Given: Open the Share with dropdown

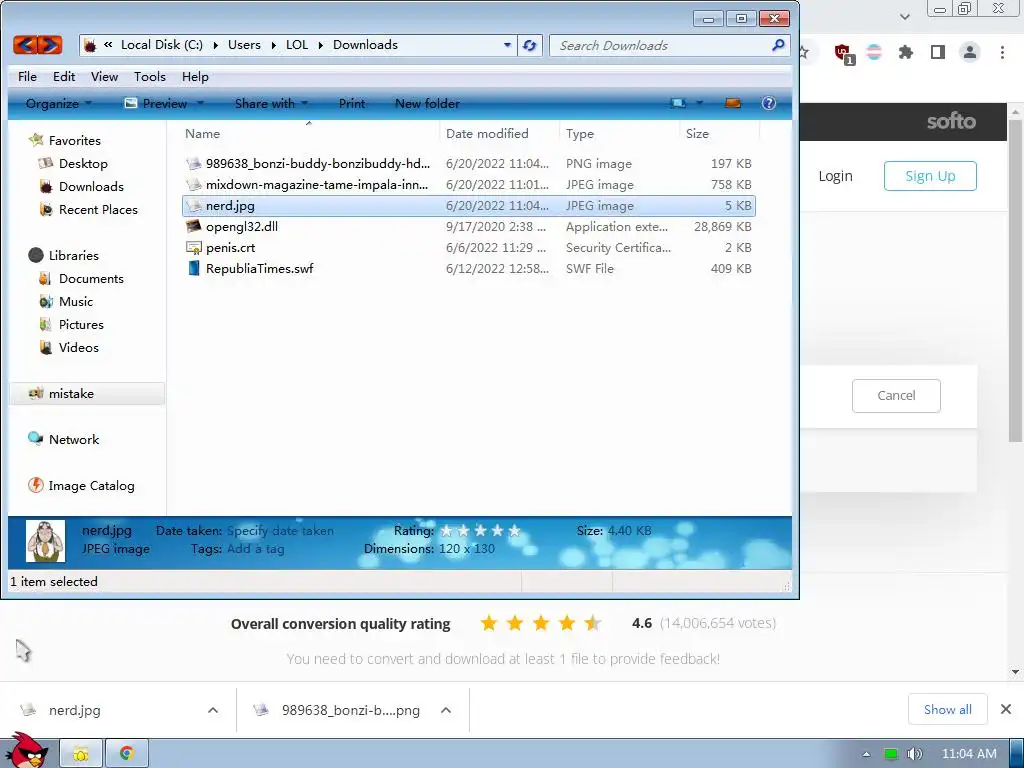Looking at the screenshot, I should tap(271, 103).
